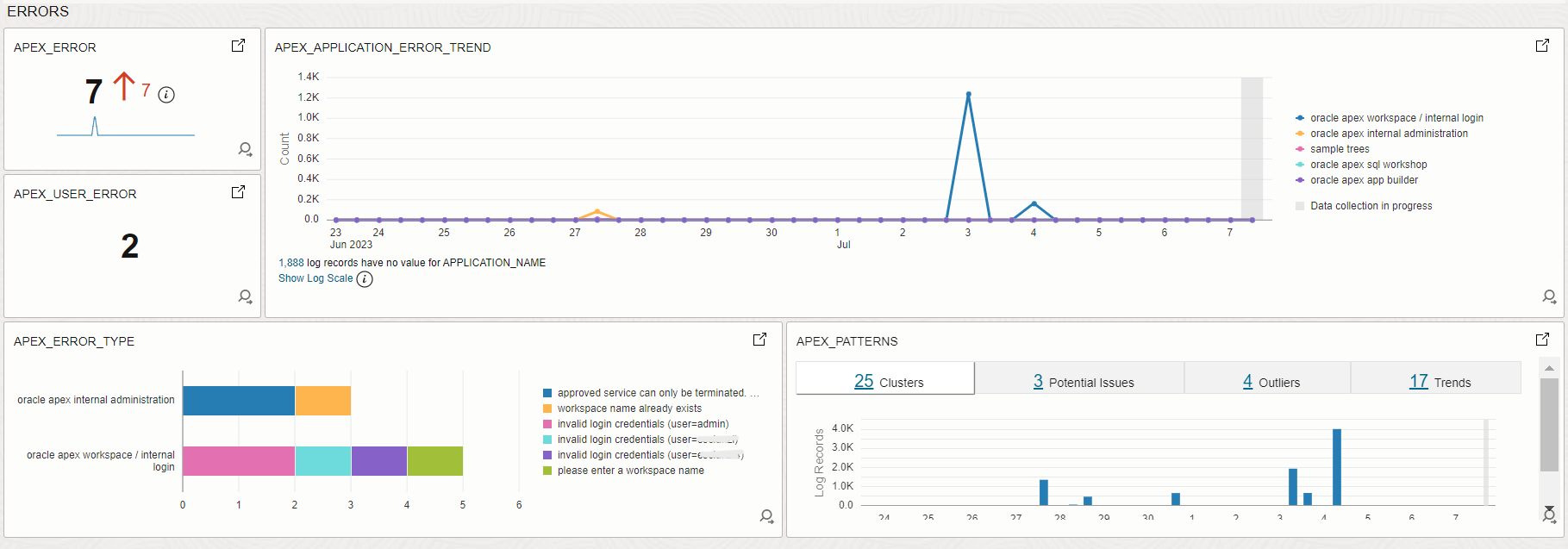Image resolution: width=1568 pixels, height=549 pixels.
Task: Hide the 'sample trees' series in the trend legend
Action: (x=1339, y=149)
